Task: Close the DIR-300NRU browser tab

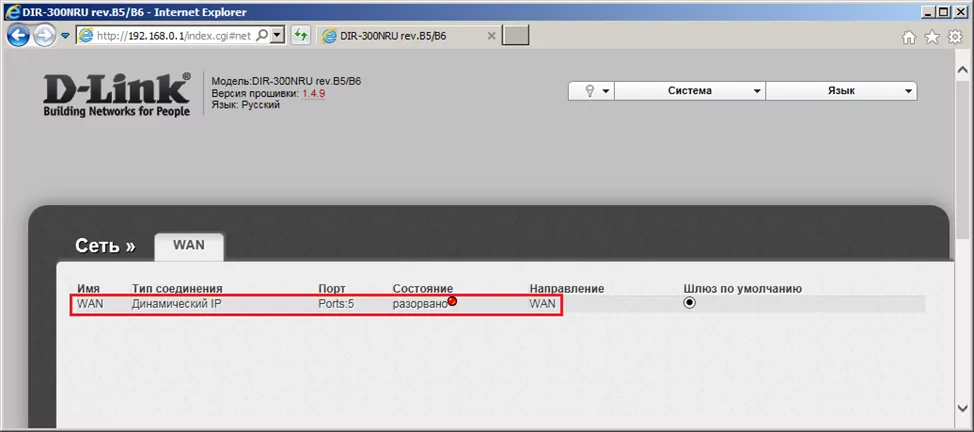Action: point(491,36)
